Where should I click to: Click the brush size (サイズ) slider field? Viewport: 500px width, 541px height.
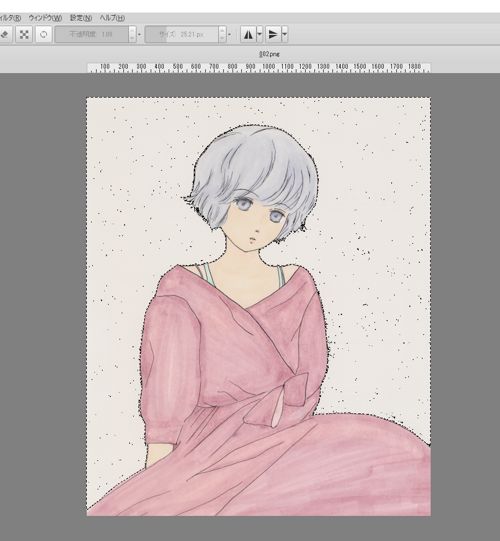pyautogui.click(x=182, y=35)
